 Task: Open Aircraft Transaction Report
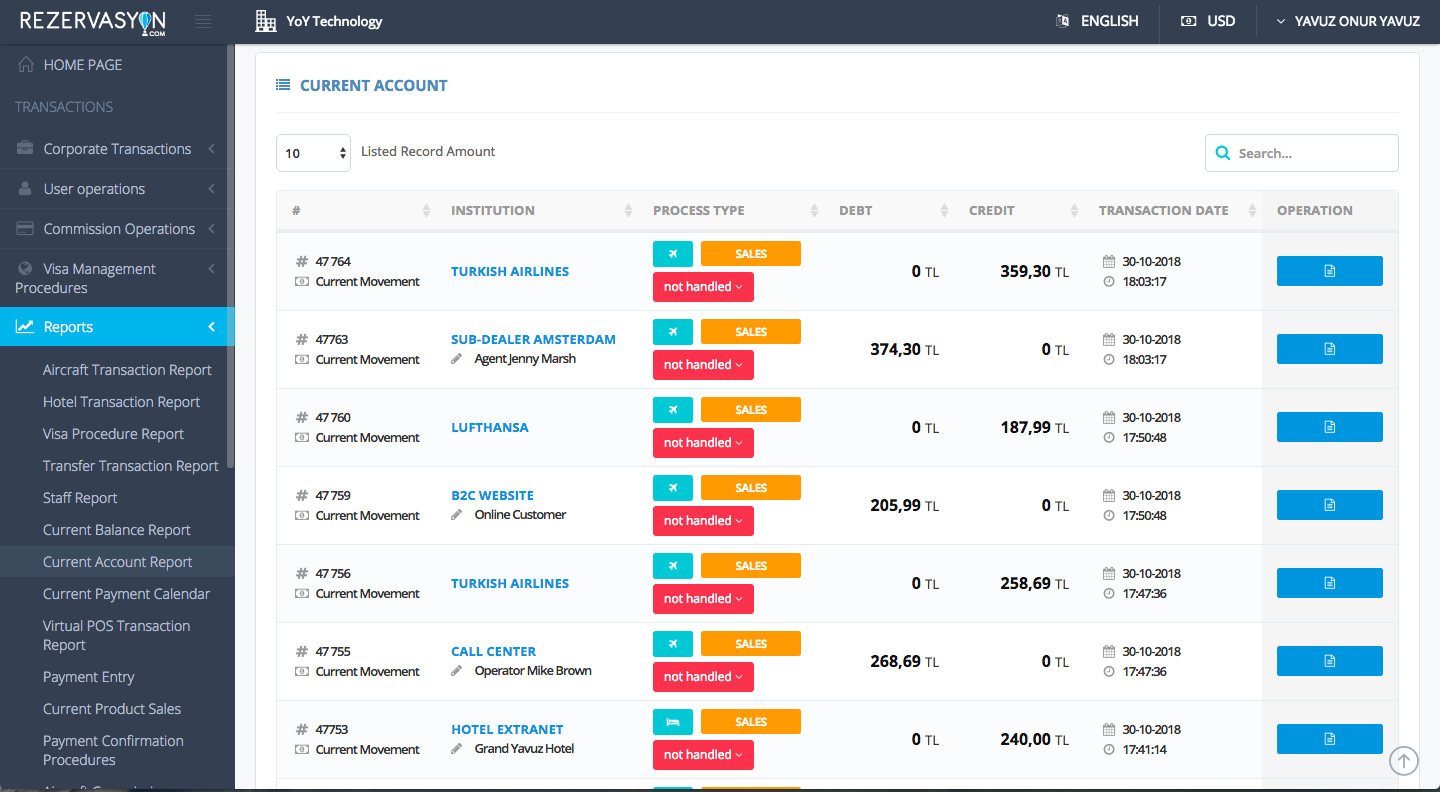(x=127, y=370)
